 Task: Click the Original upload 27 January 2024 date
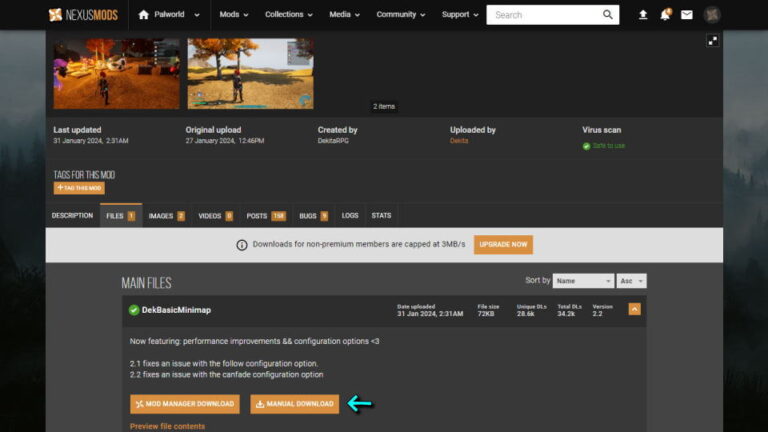pyautogui.click(x=225, y=141)
